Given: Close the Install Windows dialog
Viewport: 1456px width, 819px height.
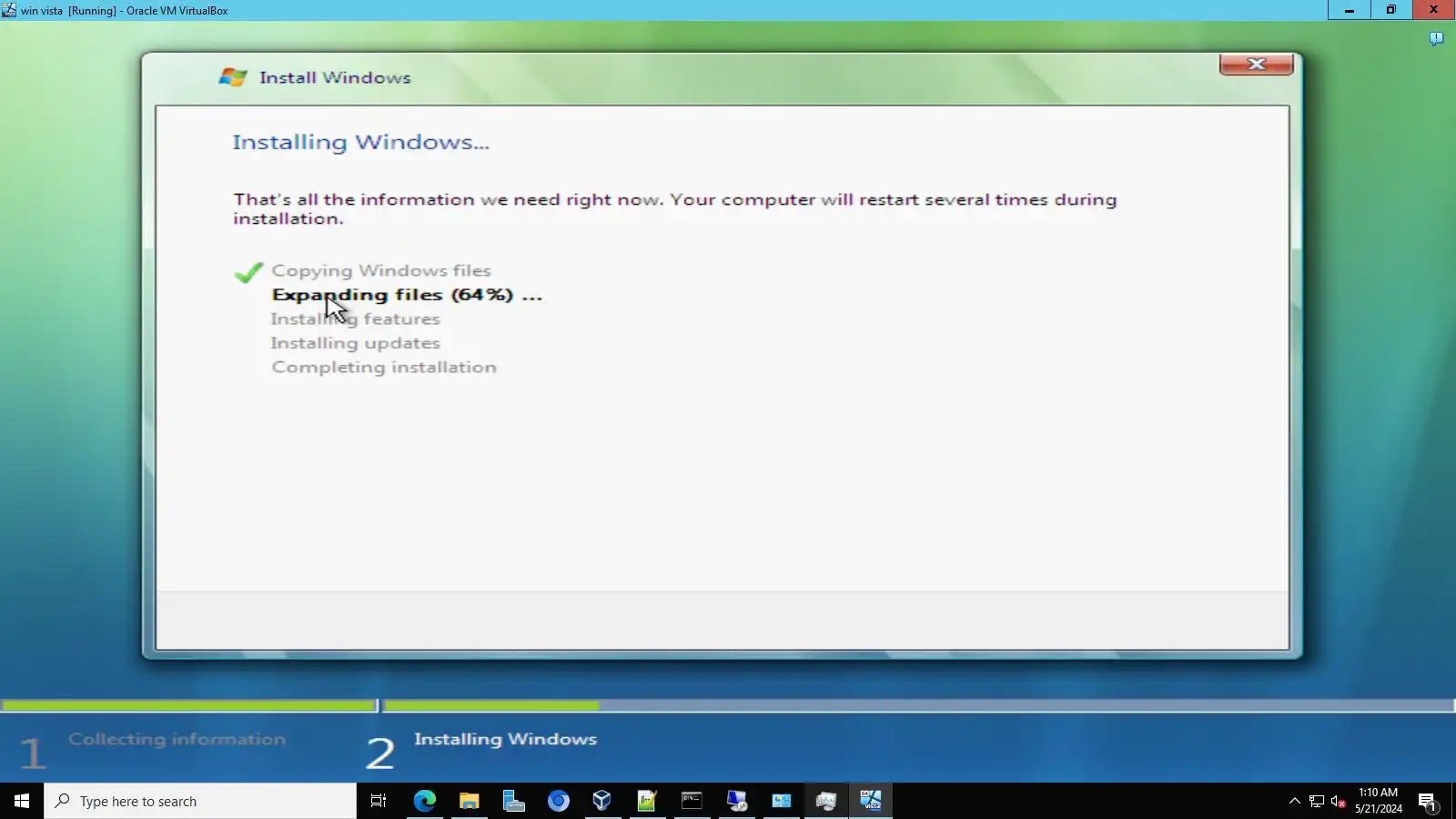Looking at the screenshot, I should [x=1256, y=64].
